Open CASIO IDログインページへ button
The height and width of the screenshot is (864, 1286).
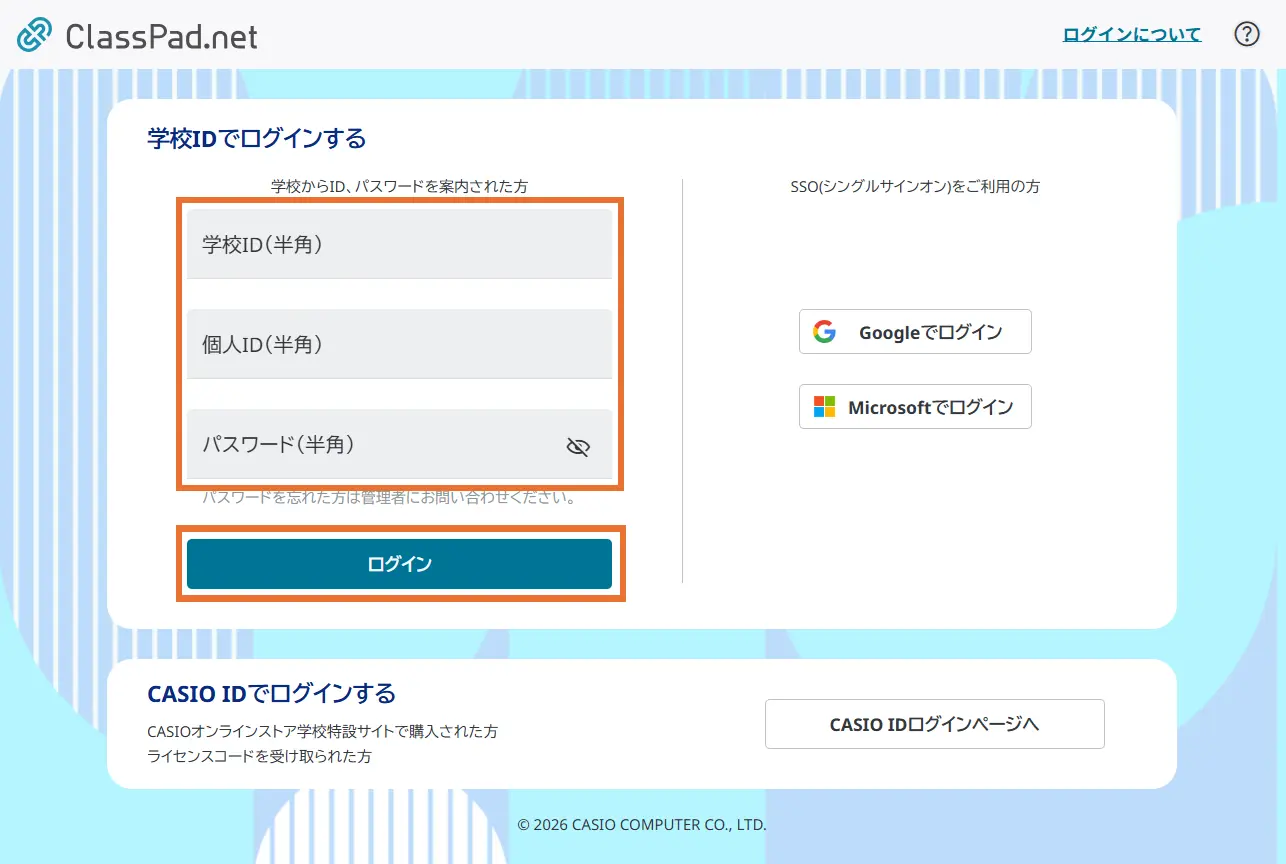point(935,724)
